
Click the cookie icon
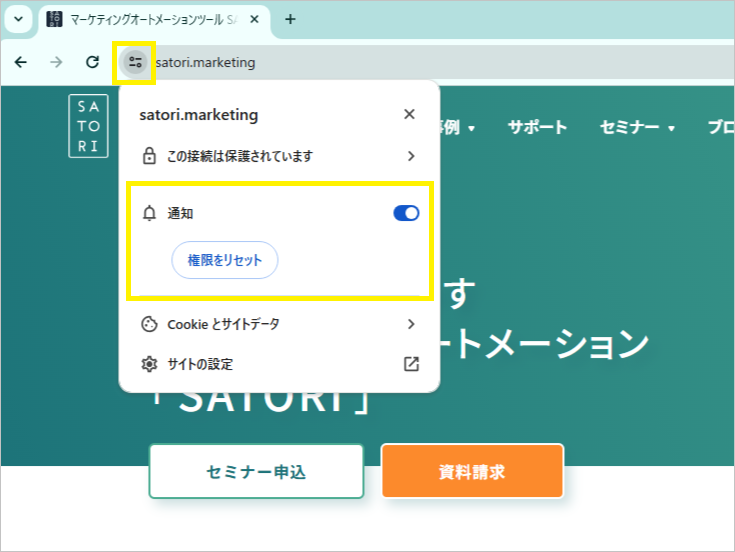[x=149, y=324]
